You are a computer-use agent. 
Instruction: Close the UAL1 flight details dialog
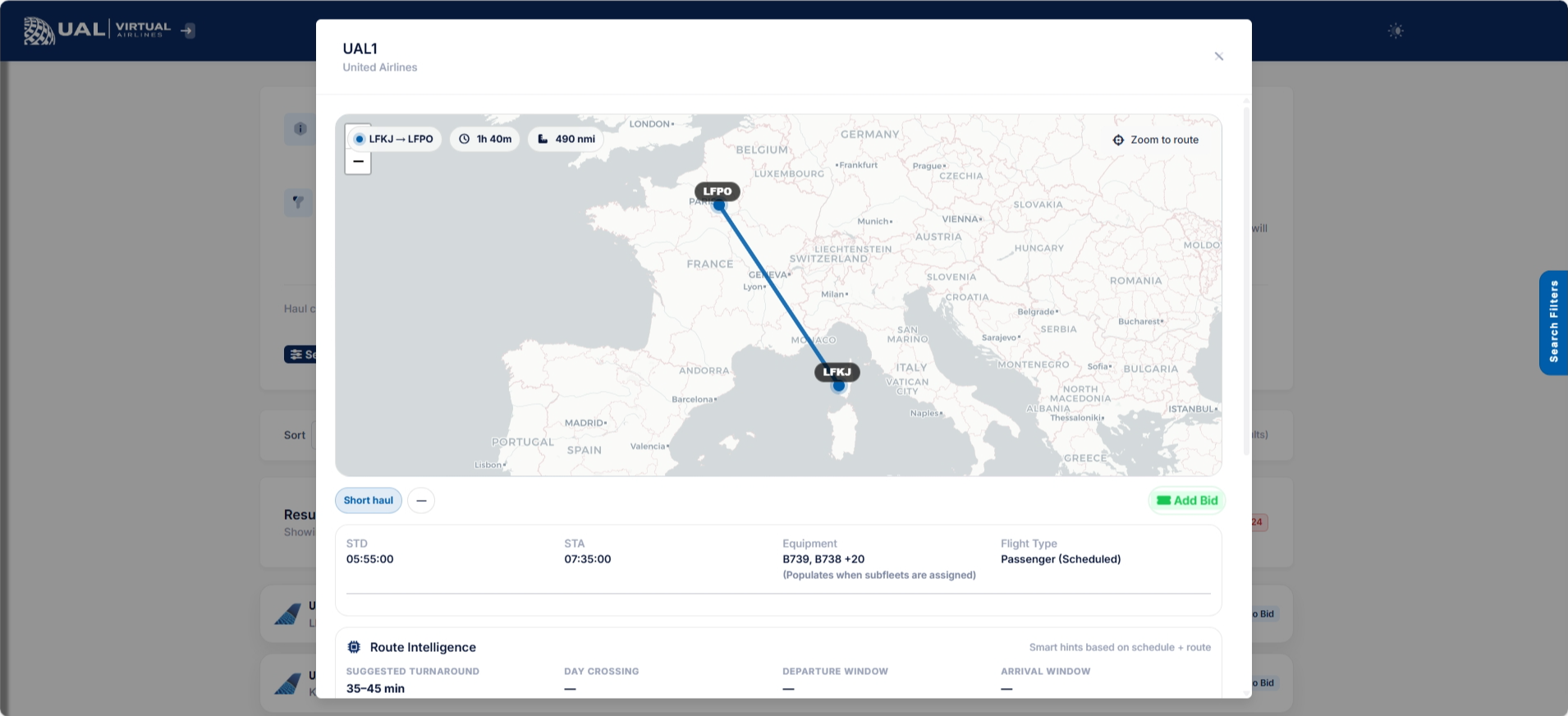1218,57
